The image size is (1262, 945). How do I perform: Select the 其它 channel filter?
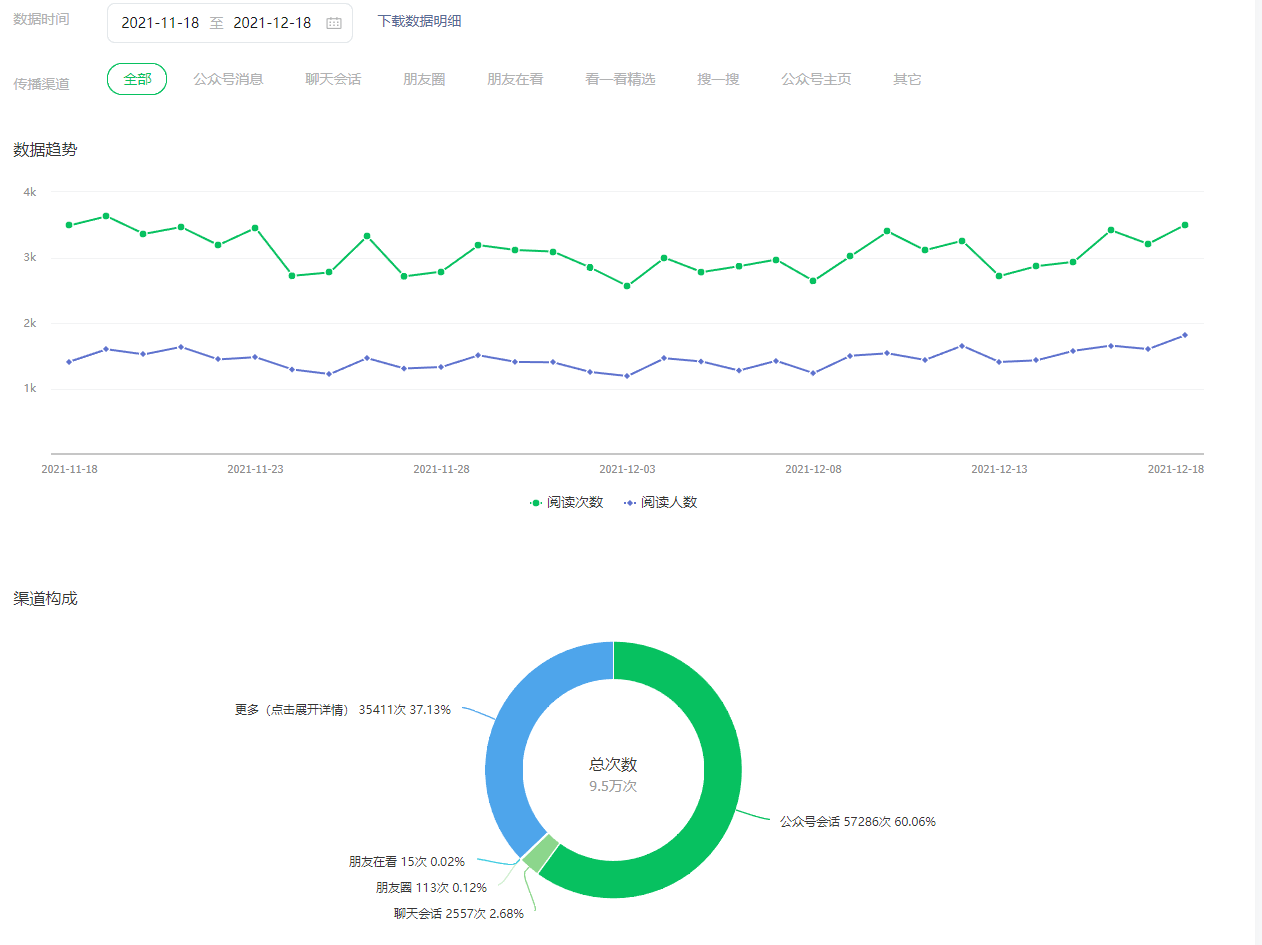(907, 79)
